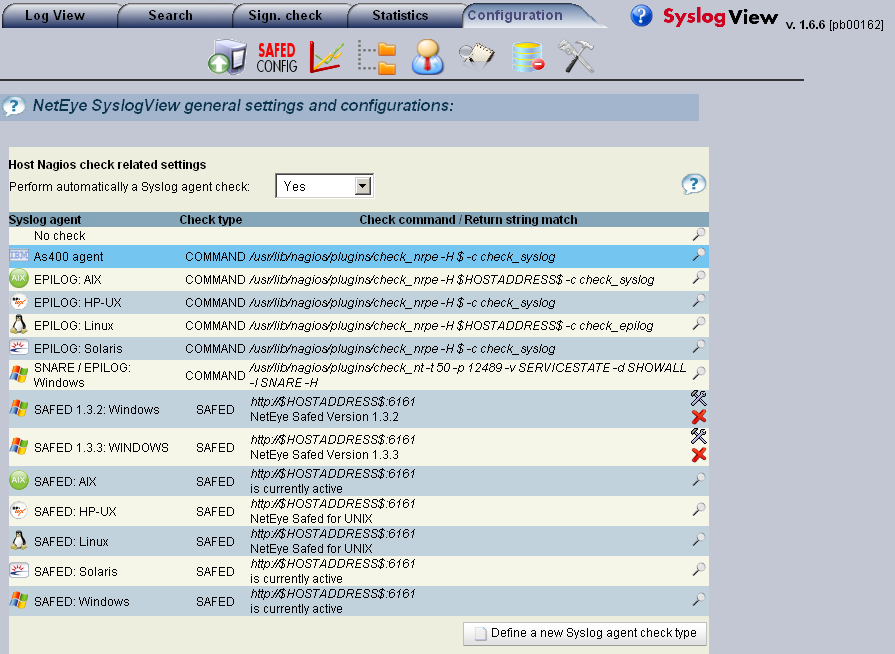The image size is (895, 654).
Task: Click the check_nt command for SNARE / EPILOG: Windows
Action: [467, 375]
